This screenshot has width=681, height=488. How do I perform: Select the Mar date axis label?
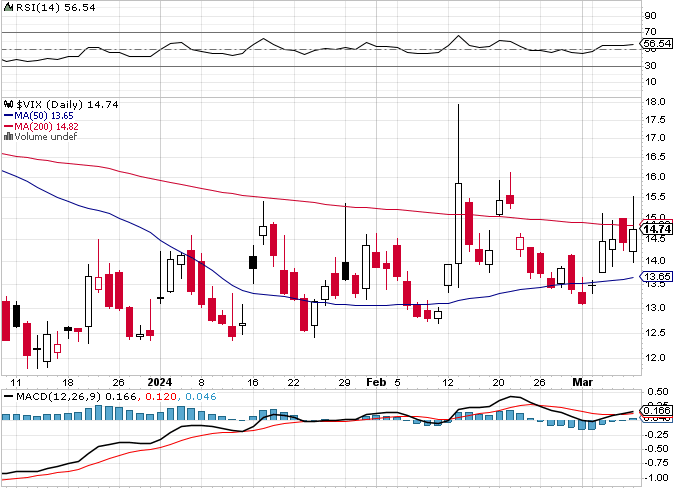[582, 382]
